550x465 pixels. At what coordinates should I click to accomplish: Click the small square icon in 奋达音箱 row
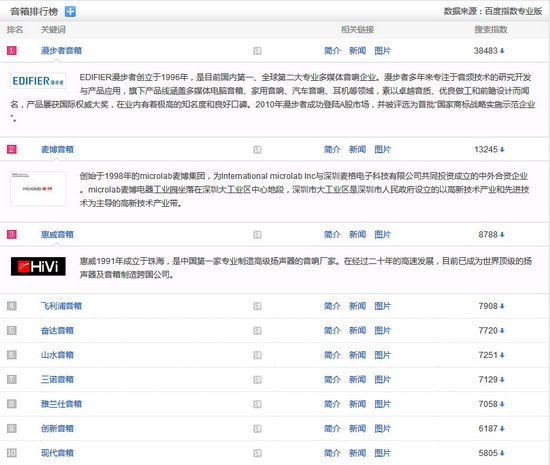[x=257, y=331]
